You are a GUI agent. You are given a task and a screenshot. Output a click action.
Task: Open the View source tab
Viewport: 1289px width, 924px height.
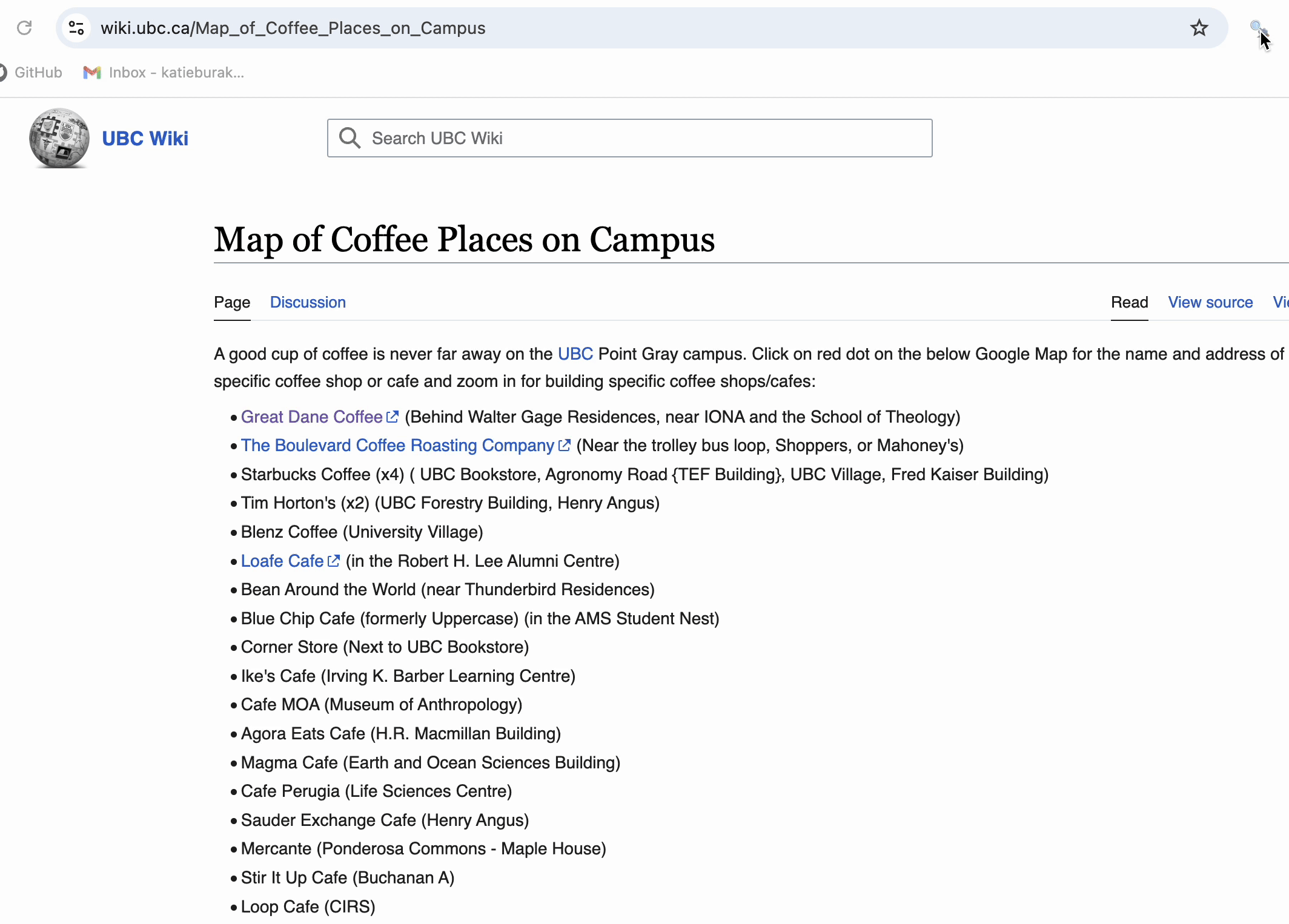pos(1210,302)
